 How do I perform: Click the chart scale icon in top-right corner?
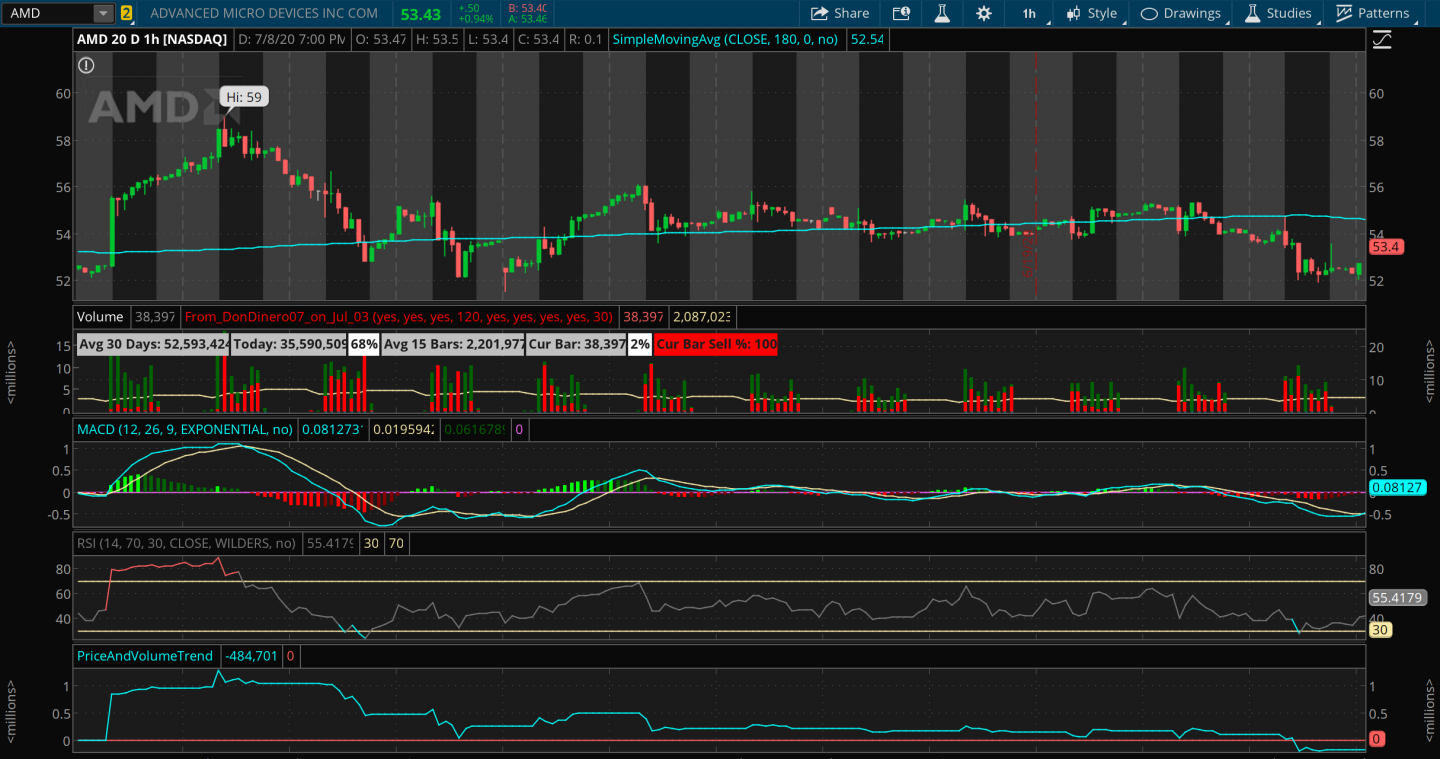(1382, 40)
